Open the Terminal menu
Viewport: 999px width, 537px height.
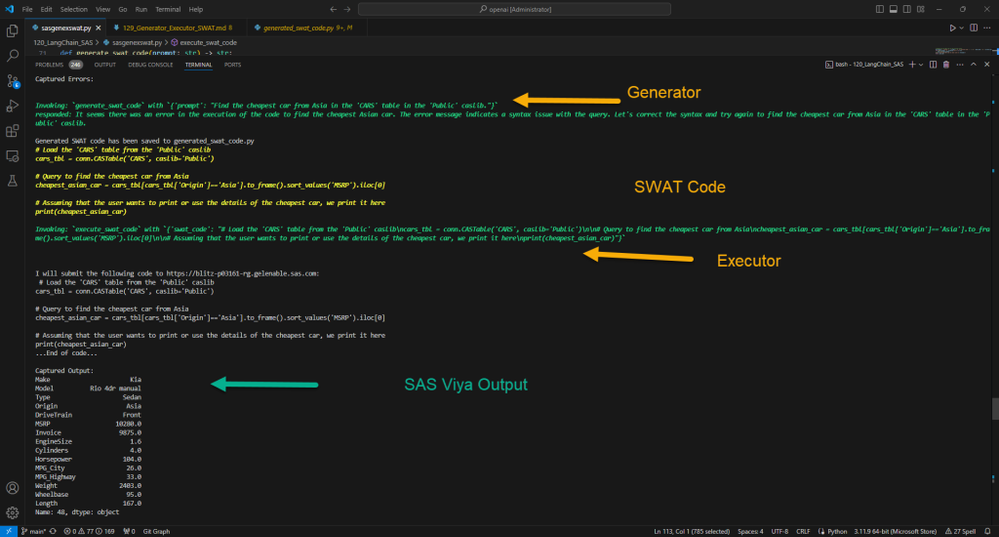168,9
